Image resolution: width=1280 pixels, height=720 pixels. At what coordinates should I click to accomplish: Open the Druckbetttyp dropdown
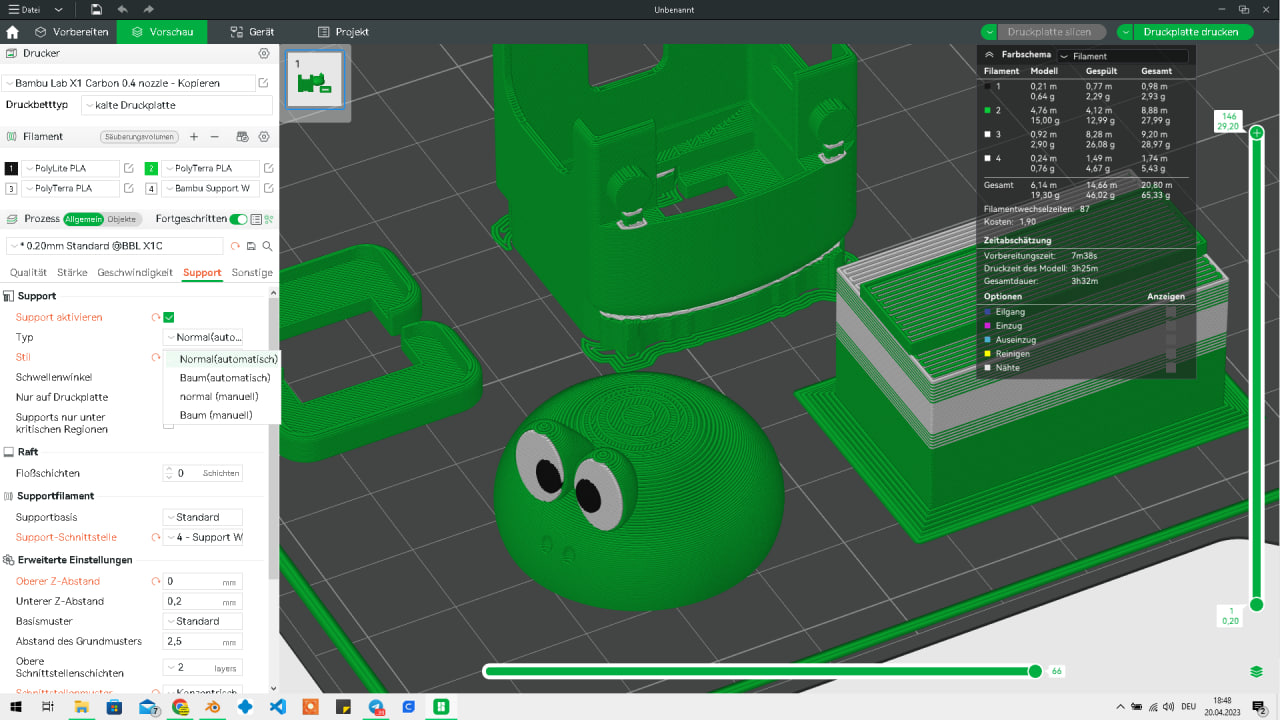click(x=177, y=105)
